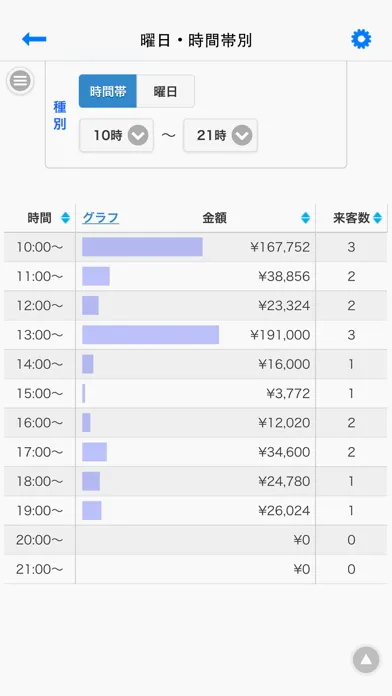Tap the back-to-top triangle button
Image resolution: width=392 pixels, height=696 pixels.
(366, 660)
